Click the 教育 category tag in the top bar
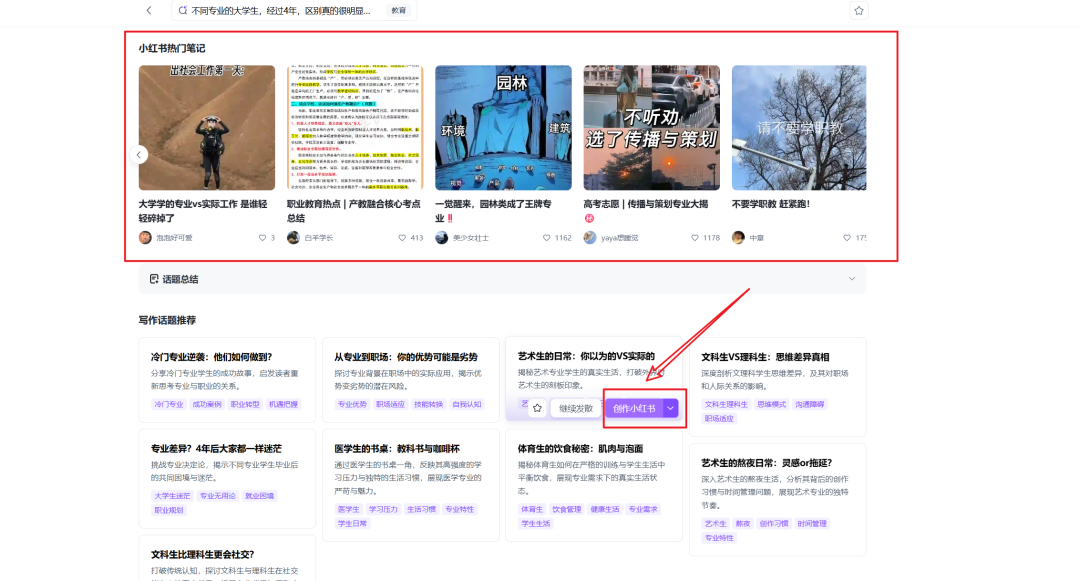This screenshot has height=581, width=1080. (x=399, y=10)
